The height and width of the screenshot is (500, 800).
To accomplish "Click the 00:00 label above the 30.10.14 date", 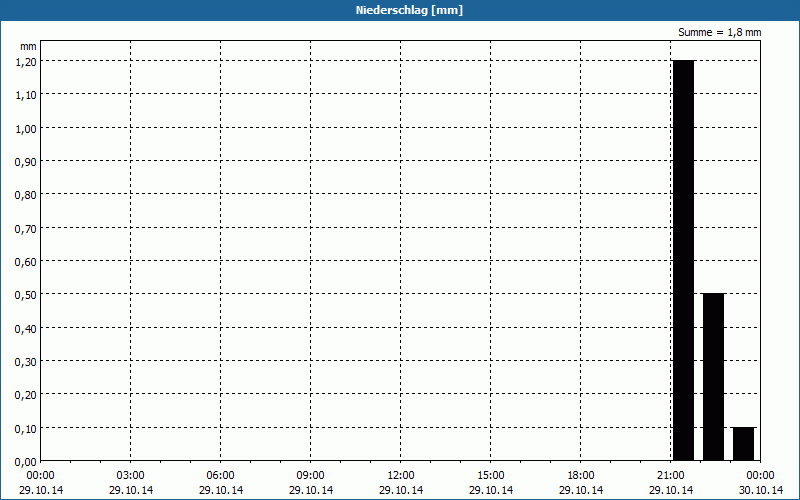I will [761, 476].
